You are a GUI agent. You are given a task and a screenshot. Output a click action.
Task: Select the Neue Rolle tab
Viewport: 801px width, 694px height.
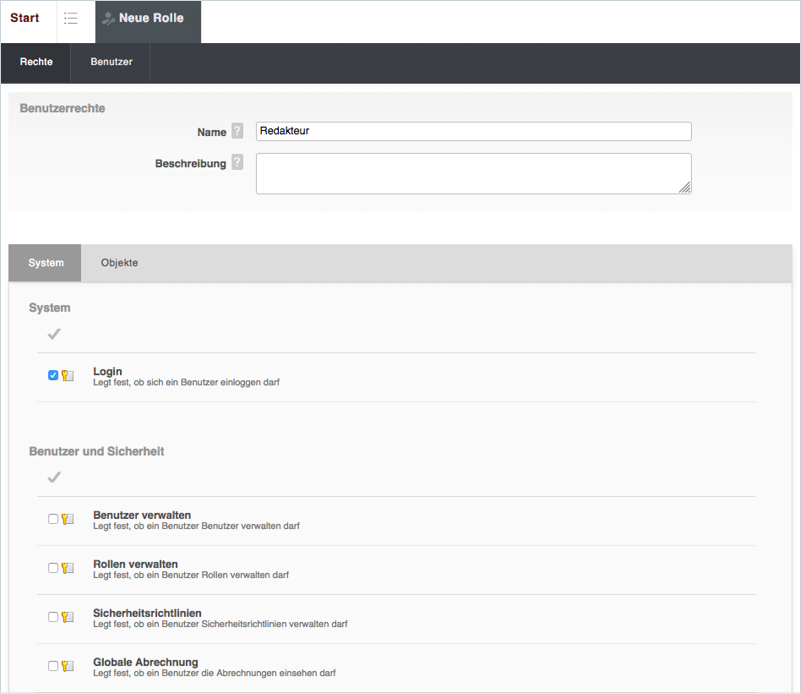pyautogui.click(x=149, y=19)
